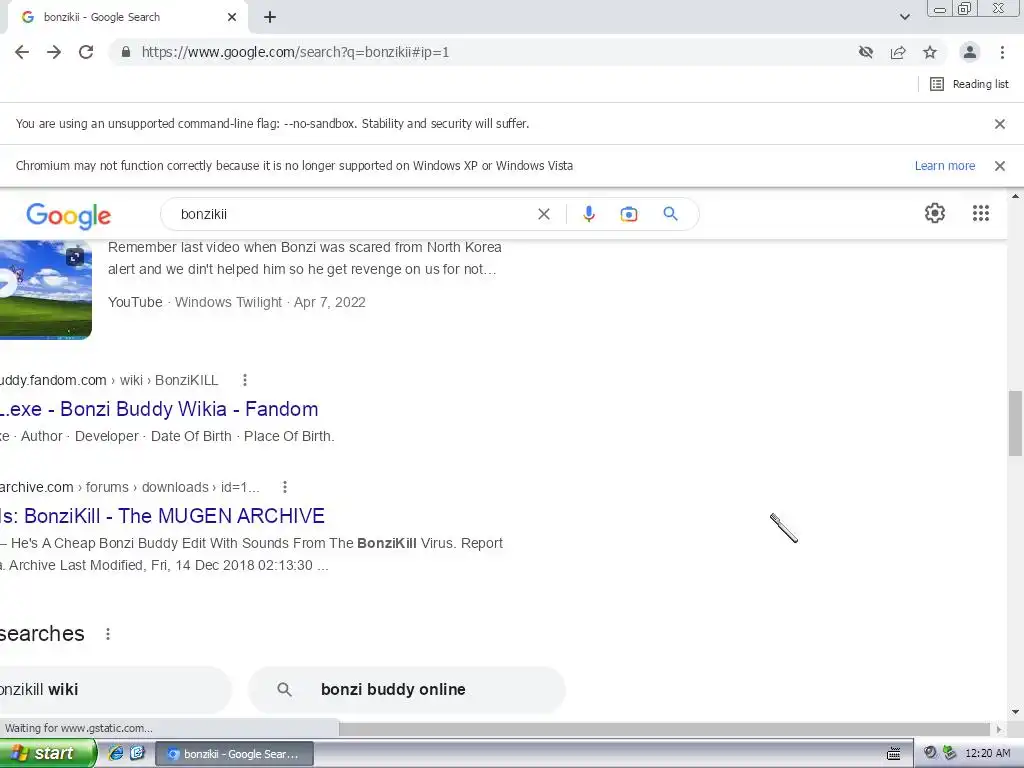
Task: Launch Internet Explorer from quick launch
Action: pyautogui.click(x=116, y=754)
